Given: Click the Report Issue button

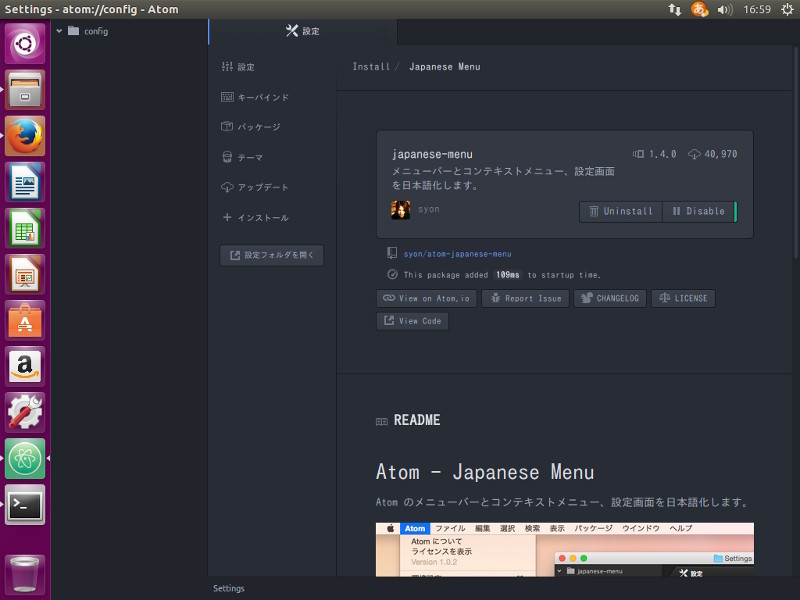Looking at the screenshot, I should click(526, 298).
